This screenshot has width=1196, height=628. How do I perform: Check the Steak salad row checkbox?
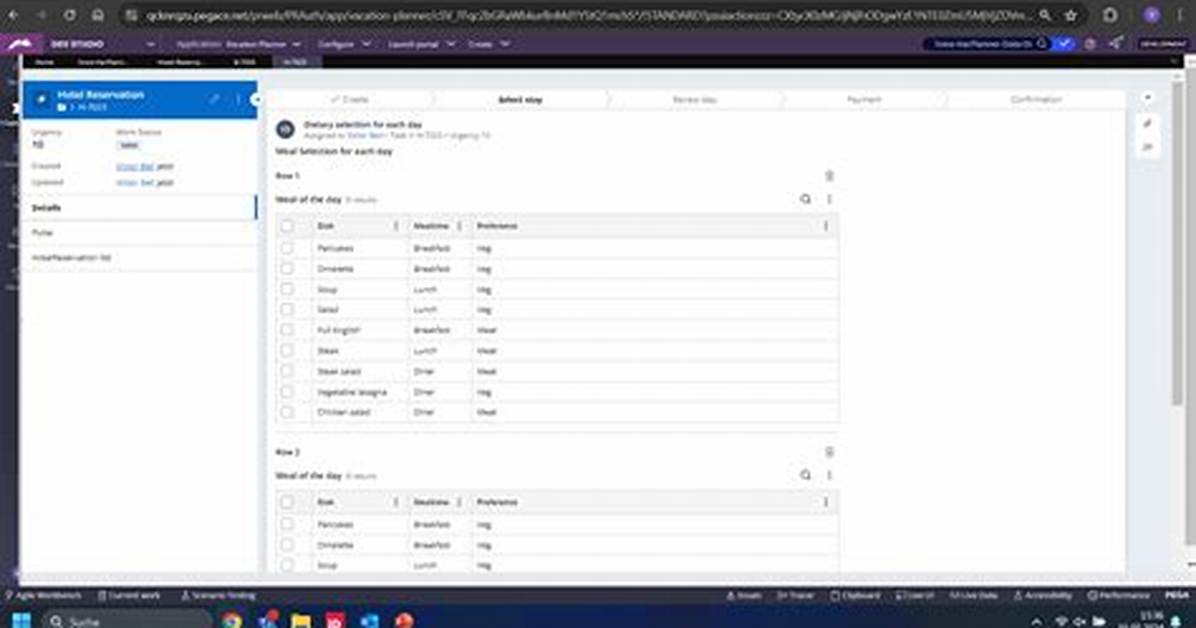[x=287, y=371]
